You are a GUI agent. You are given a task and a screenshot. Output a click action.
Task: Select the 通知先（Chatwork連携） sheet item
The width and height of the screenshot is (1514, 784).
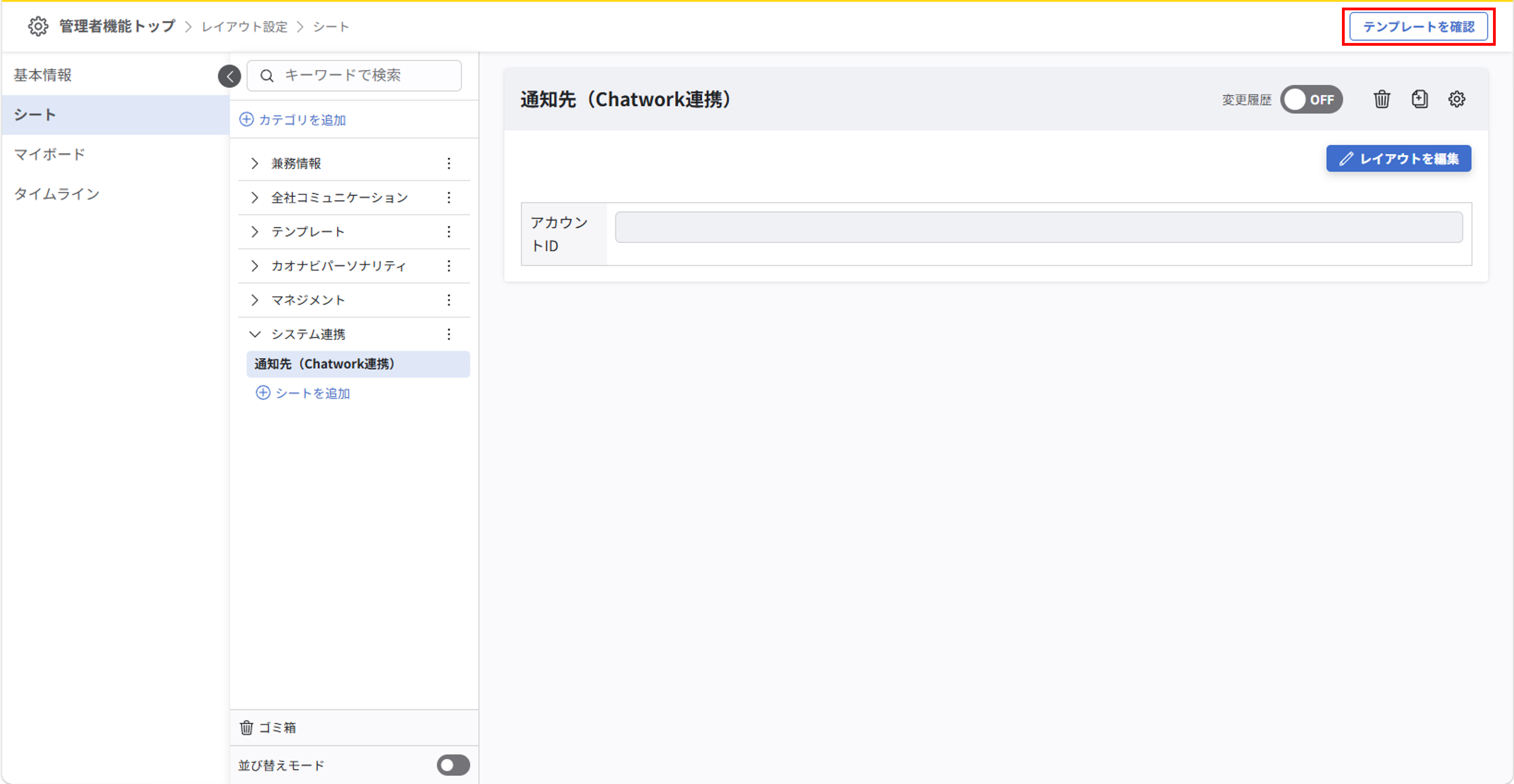358,364
